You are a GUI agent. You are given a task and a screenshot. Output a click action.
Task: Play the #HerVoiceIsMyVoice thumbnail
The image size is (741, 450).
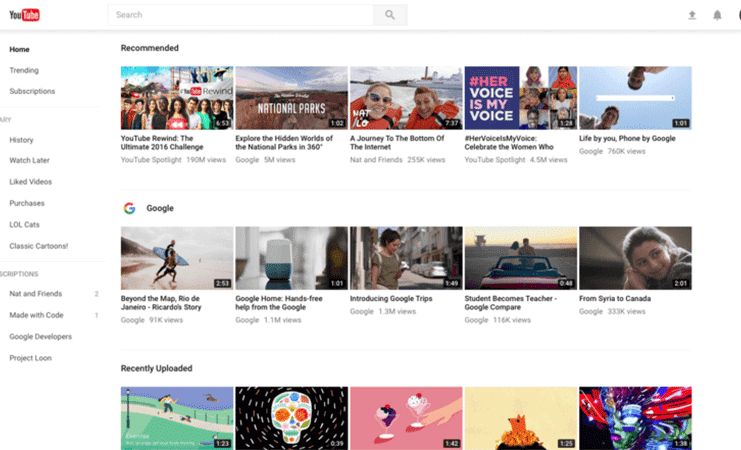point(521,98)
